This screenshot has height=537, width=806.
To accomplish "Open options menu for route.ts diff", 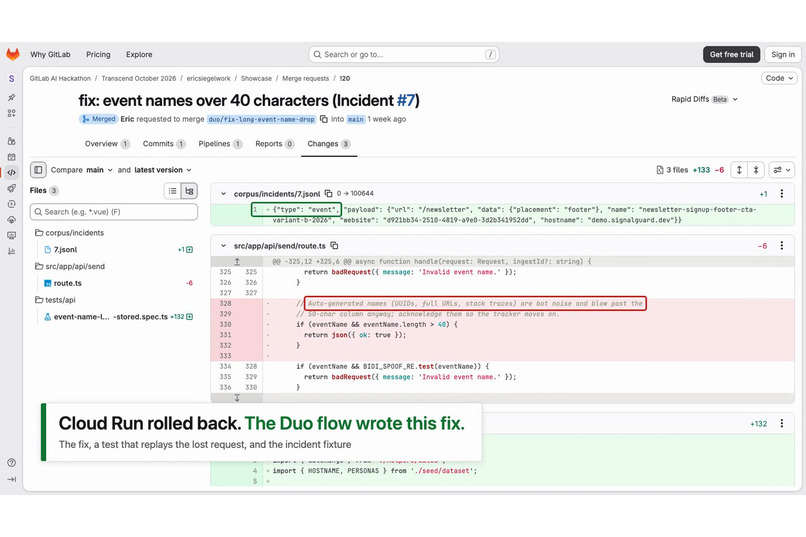I will (782, 246).
